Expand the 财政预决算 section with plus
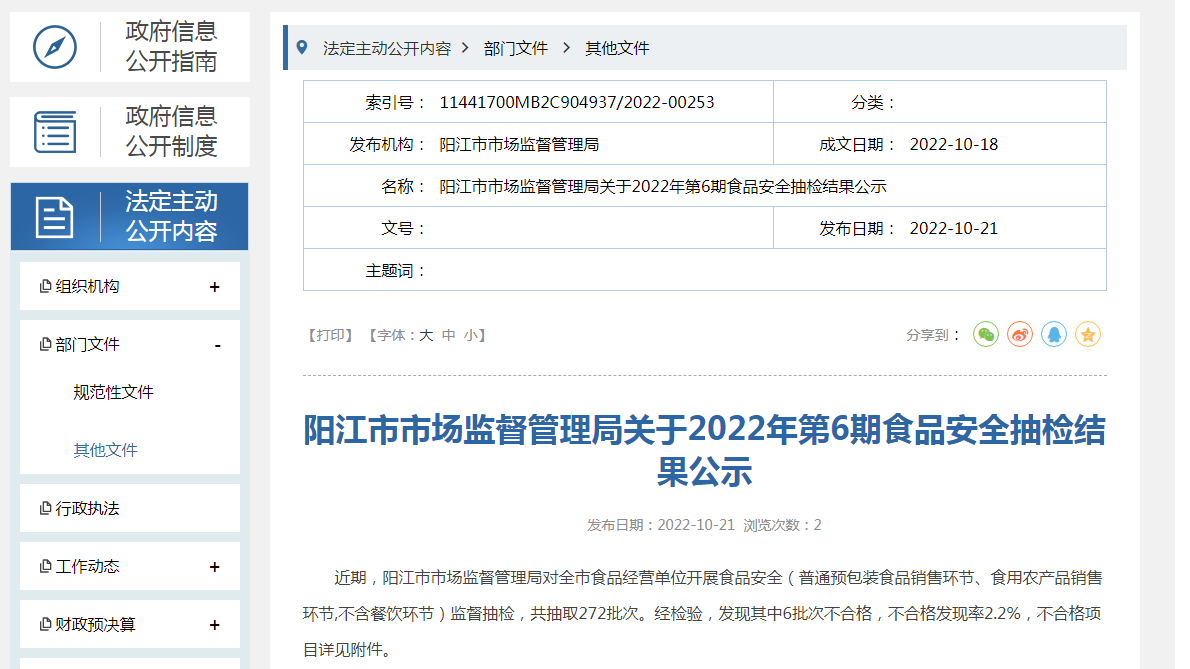Viewport: 1190px width, 669px height. click(x=215, y=625)
